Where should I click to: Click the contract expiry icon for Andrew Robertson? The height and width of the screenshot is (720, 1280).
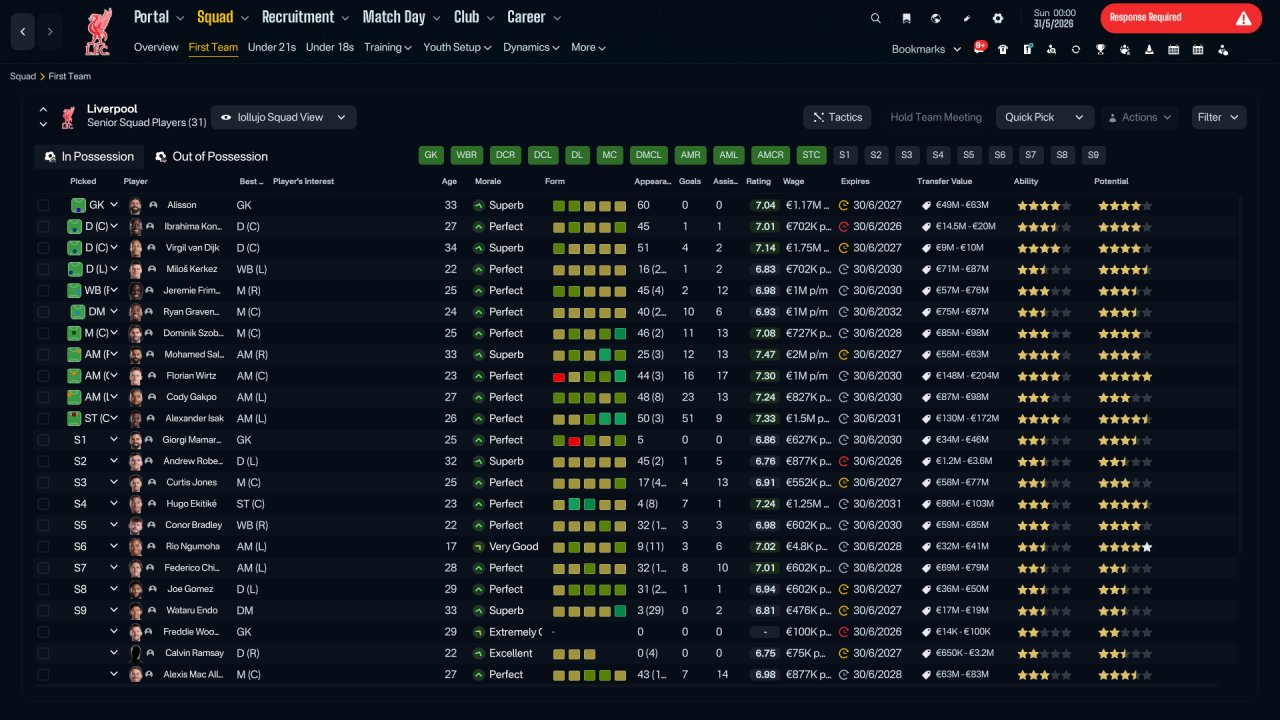(845, 461)
